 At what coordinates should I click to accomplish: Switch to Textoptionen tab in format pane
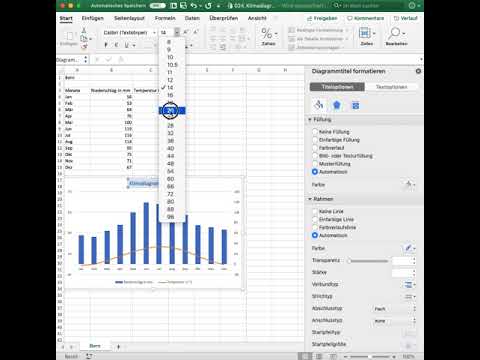(x=391, y=87)
